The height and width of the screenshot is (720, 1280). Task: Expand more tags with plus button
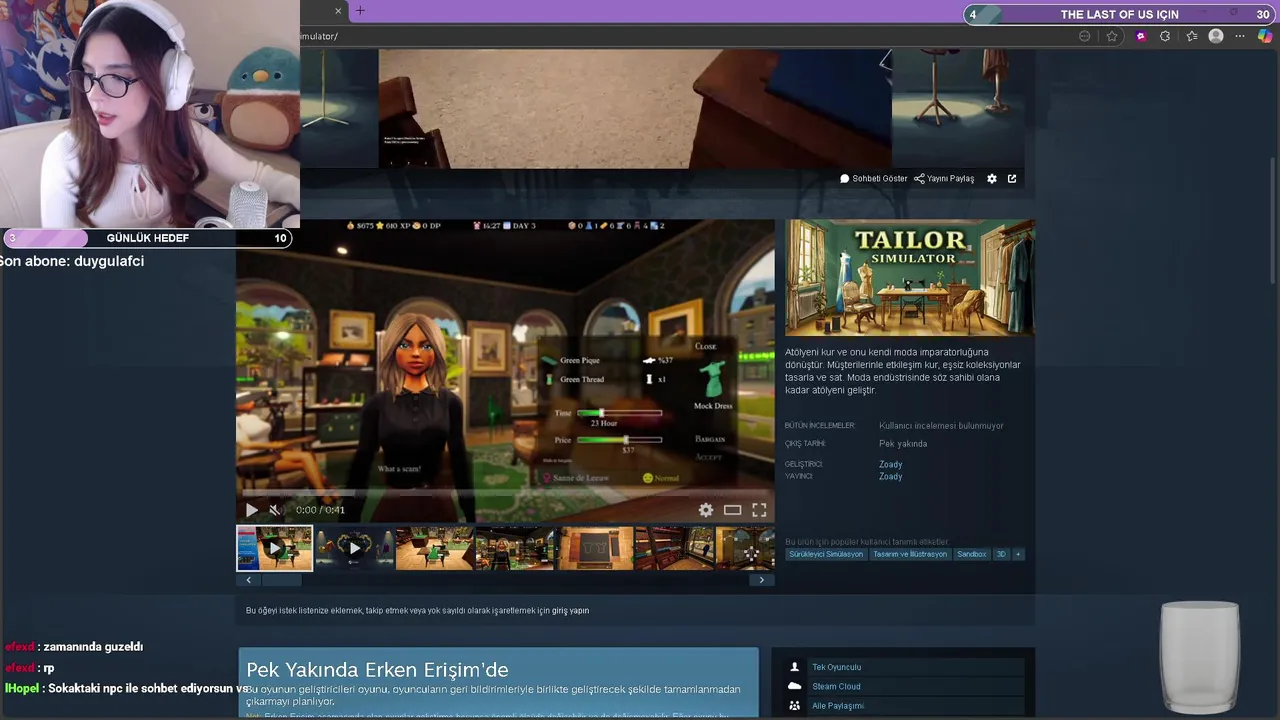tap(1018, 554)
